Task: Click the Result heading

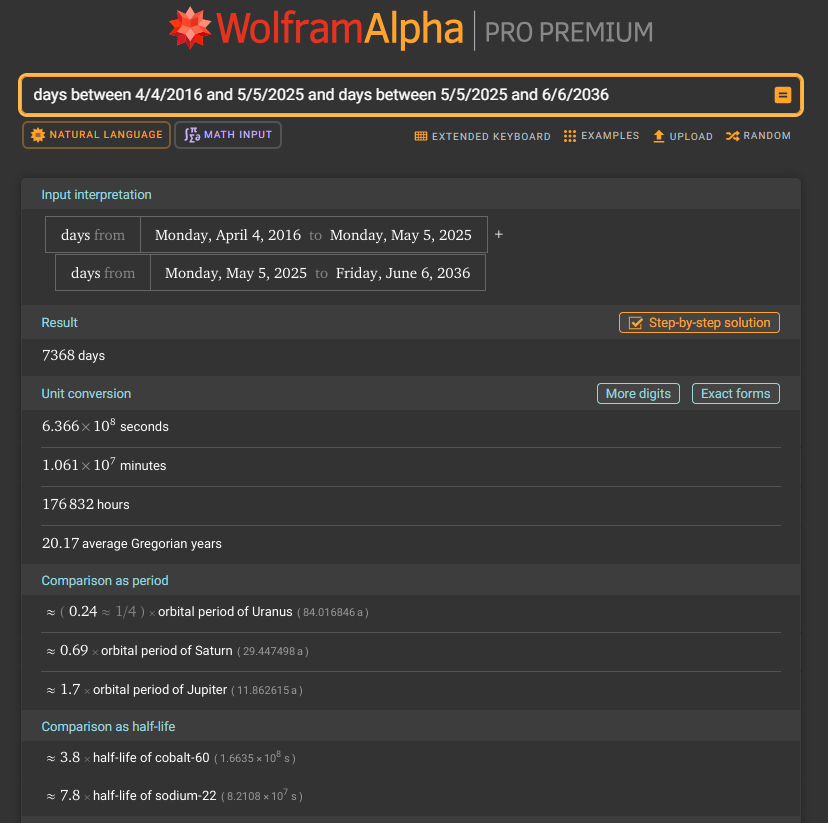Action: pos(60,323)
